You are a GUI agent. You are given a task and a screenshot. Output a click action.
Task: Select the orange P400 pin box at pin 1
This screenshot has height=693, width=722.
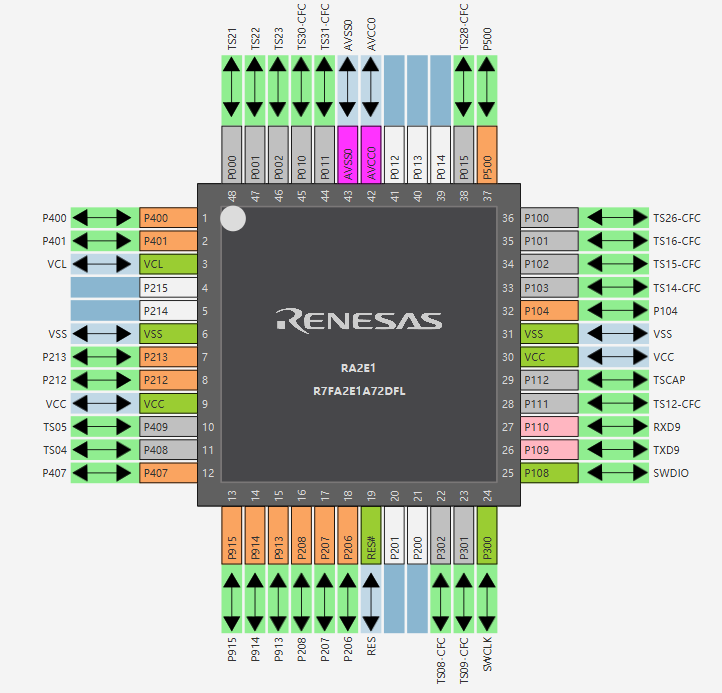tap(168, 218)
